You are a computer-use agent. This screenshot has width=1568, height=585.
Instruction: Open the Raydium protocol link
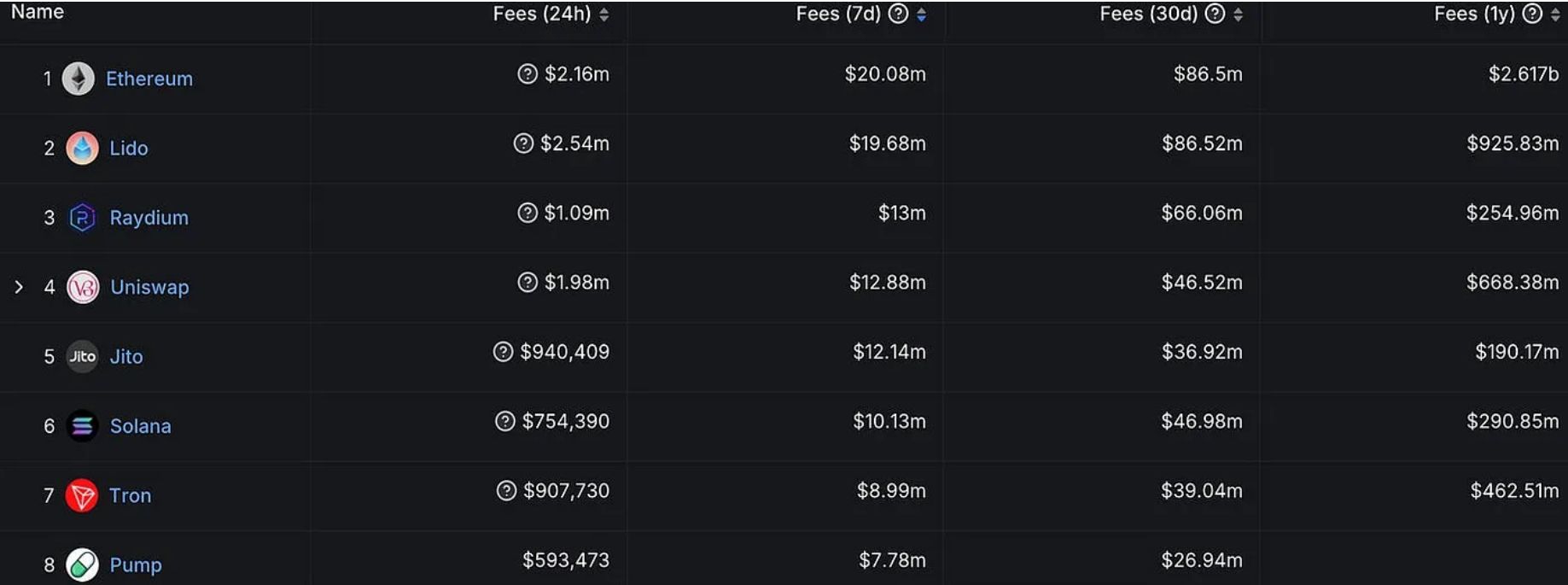(x=149, y=218)
